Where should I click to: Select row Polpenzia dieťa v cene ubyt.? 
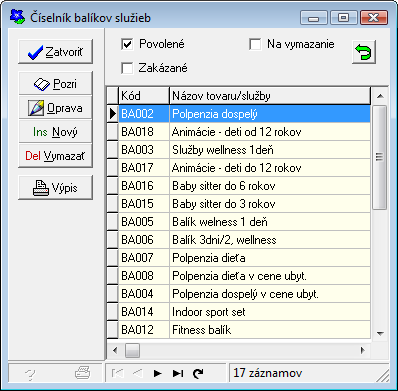point(239,276)
